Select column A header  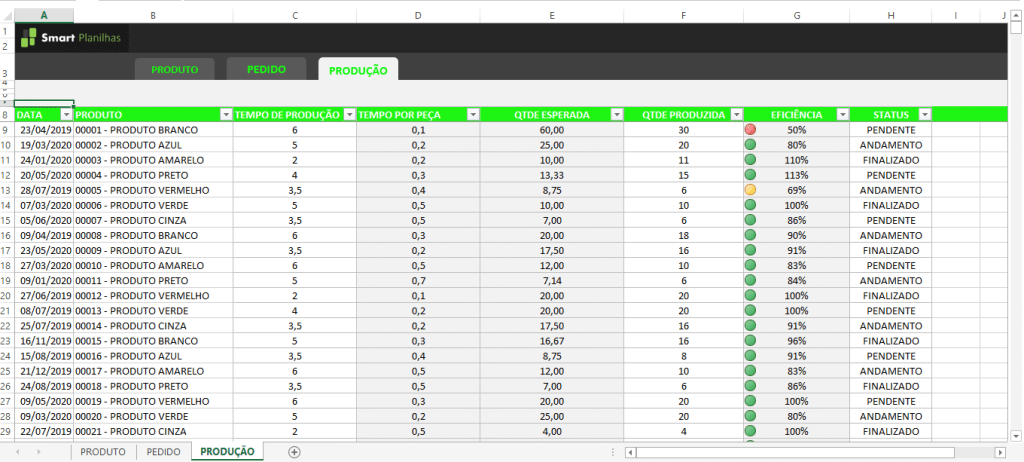pyautogui.click(x=44, y=16)
